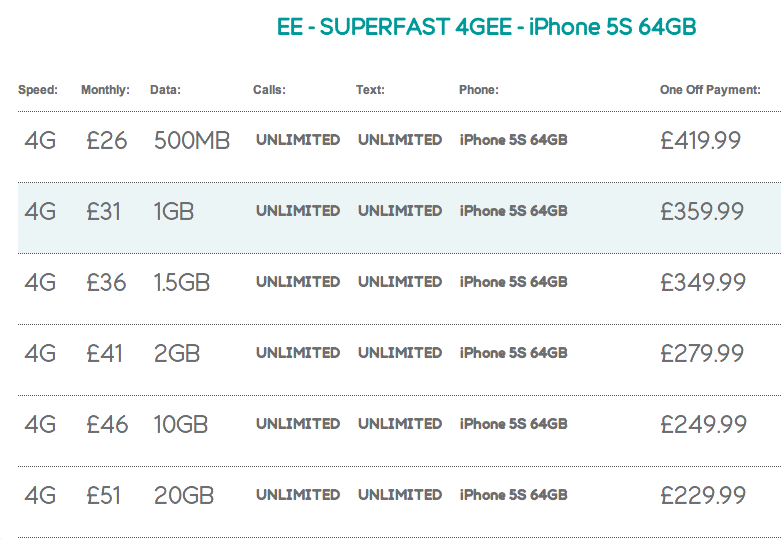Click the Phone column header
This screenshot has height=544, width=781.
tap(479, 90)
